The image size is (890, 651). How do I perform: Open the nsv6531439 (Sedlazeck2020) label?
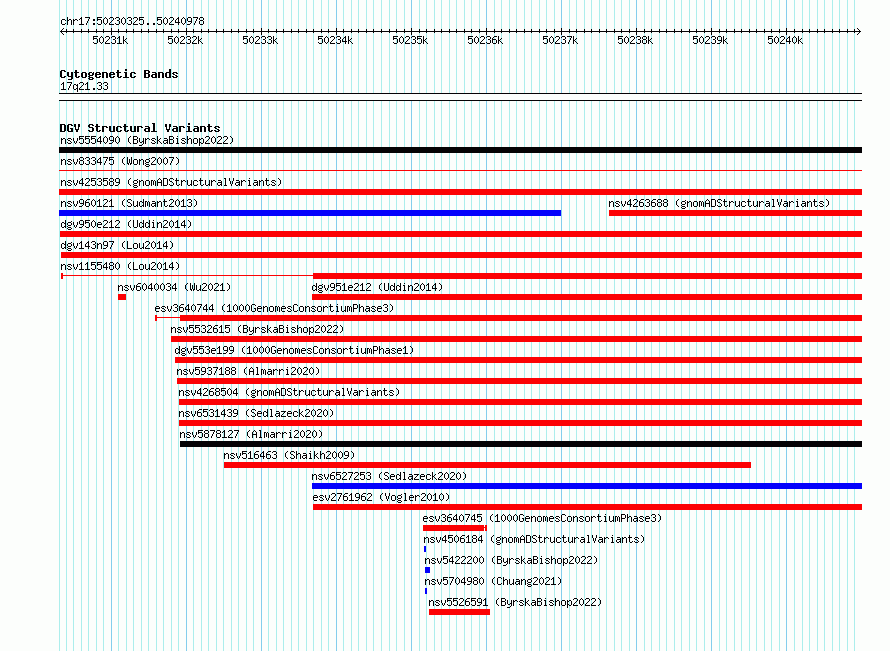click(256, 413)
